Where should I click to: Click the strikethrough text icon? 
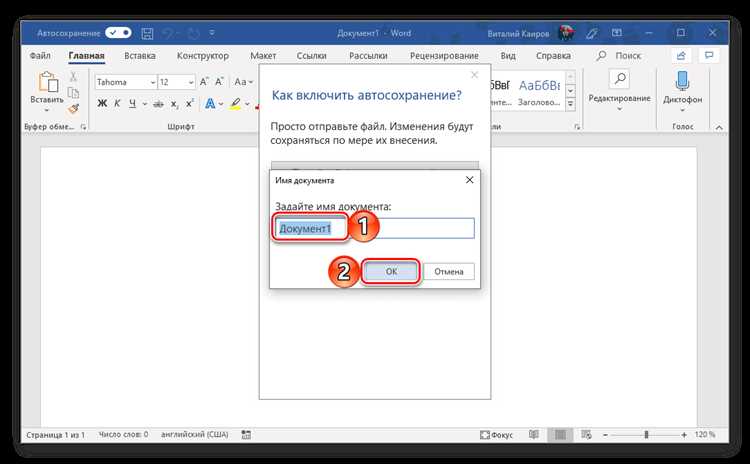pos(158,104)
